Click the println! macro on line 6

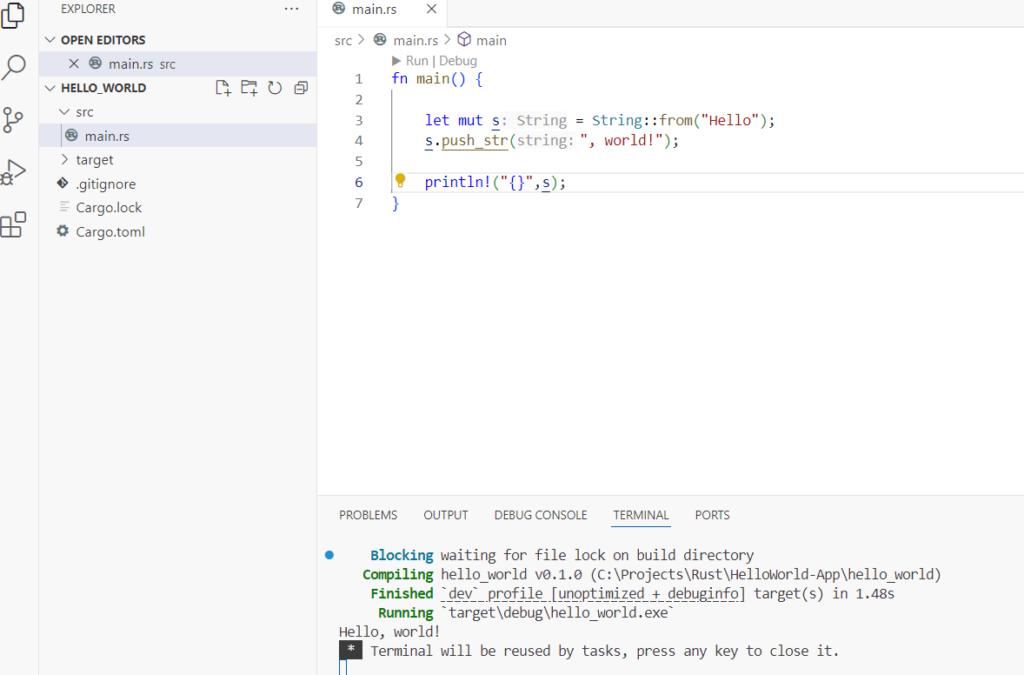pos(457,182)
